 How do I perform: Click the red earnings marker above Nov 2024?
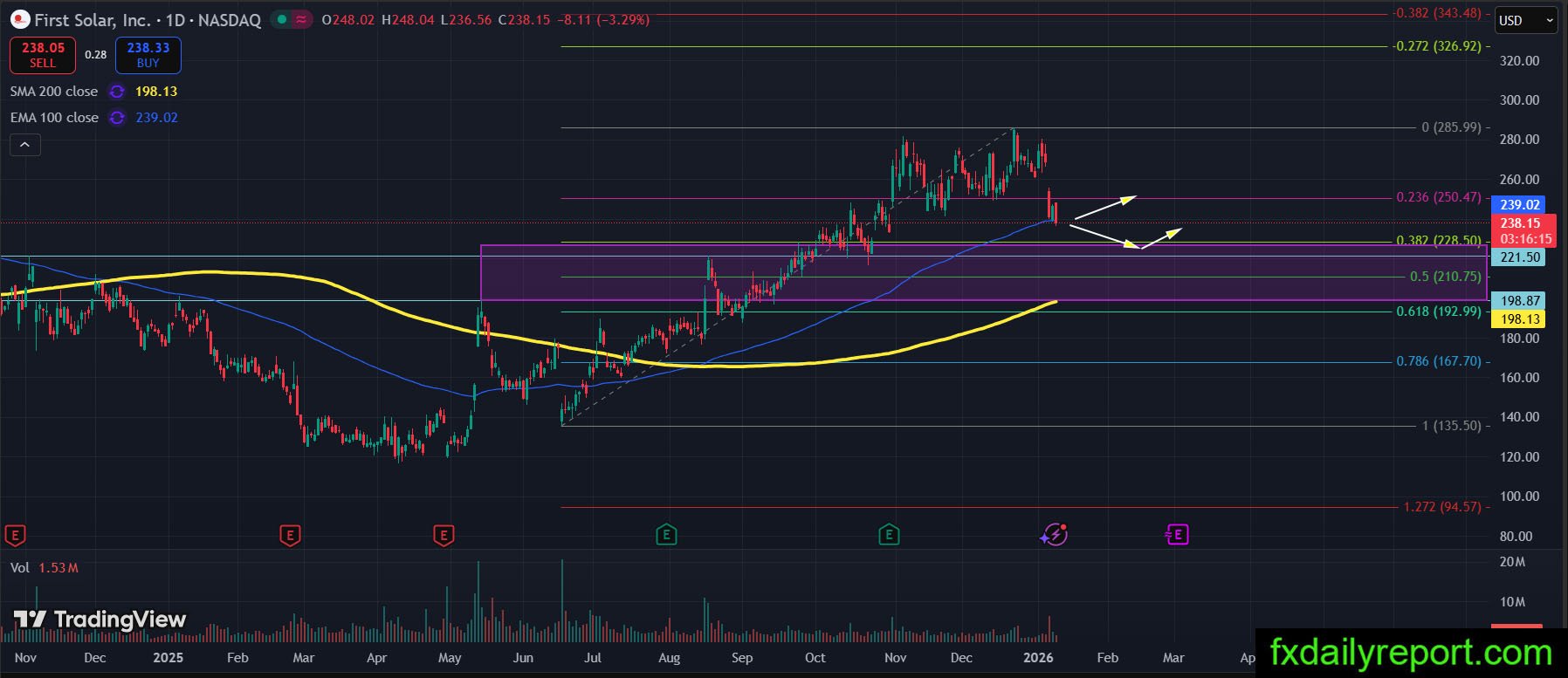[x=15, y=535]
